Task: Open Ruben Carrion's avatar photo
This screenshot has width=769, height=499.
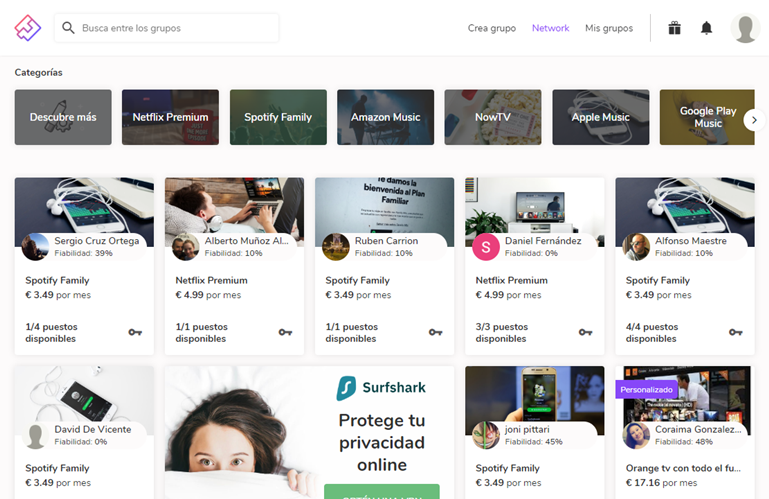Action: click(335, 247)
